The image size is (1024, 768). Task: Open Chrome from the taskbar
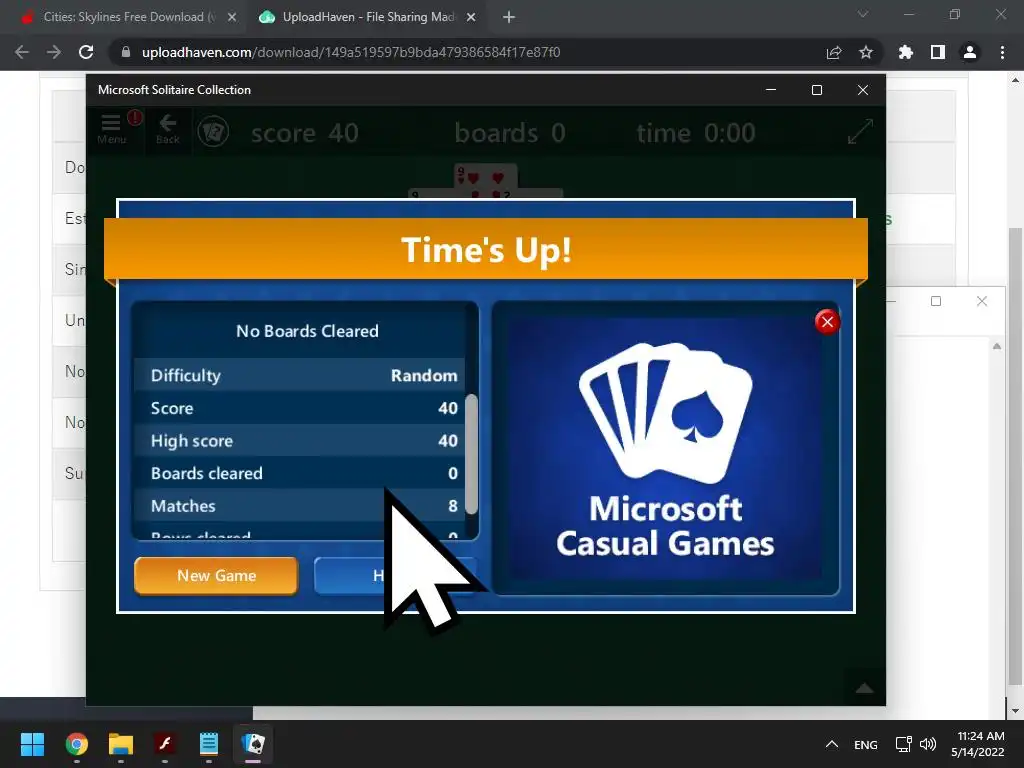point(76,744)
